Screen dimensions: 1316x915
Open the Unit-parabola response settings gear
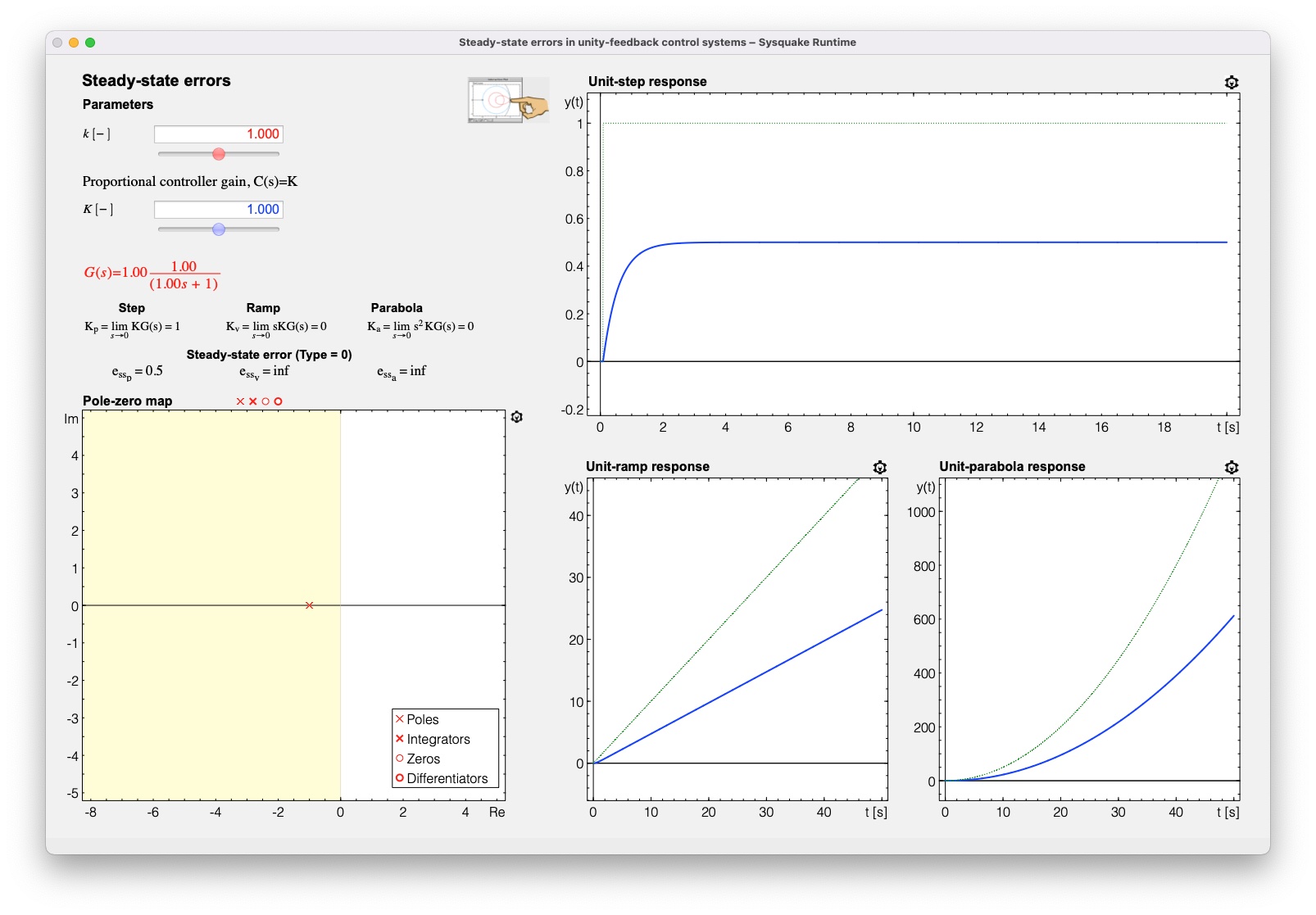click(x=1232, y=467)
